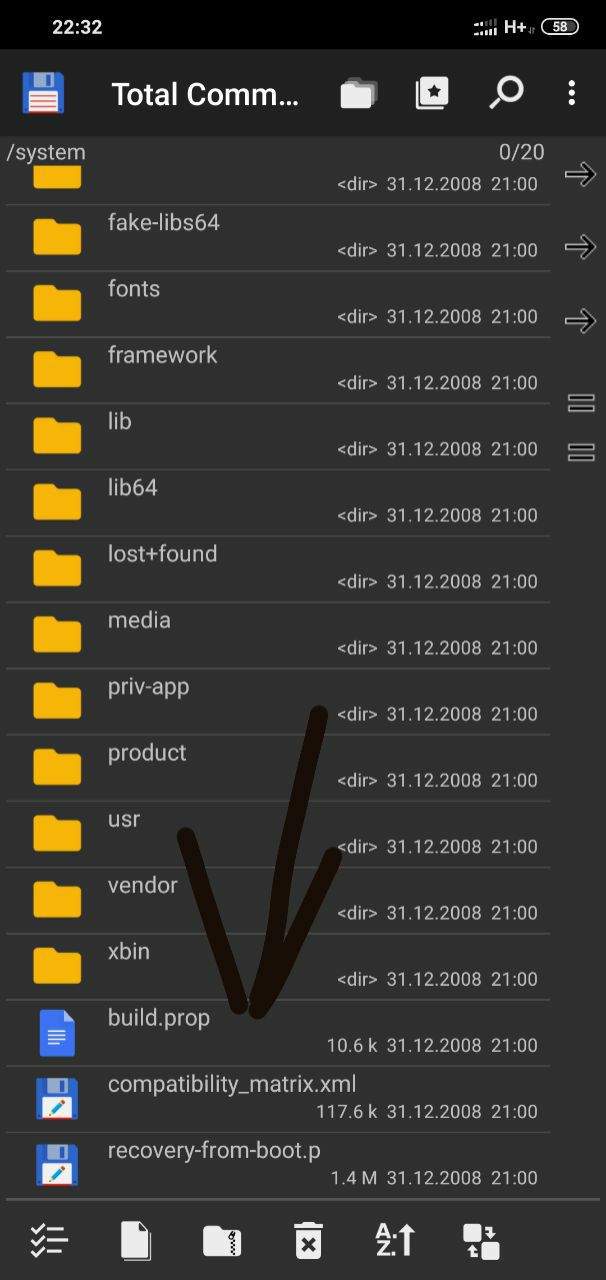The width and height of the screenshot is (606, 1280).
Task: Select the vendor folder by its icon
Action: click(57, 900)
